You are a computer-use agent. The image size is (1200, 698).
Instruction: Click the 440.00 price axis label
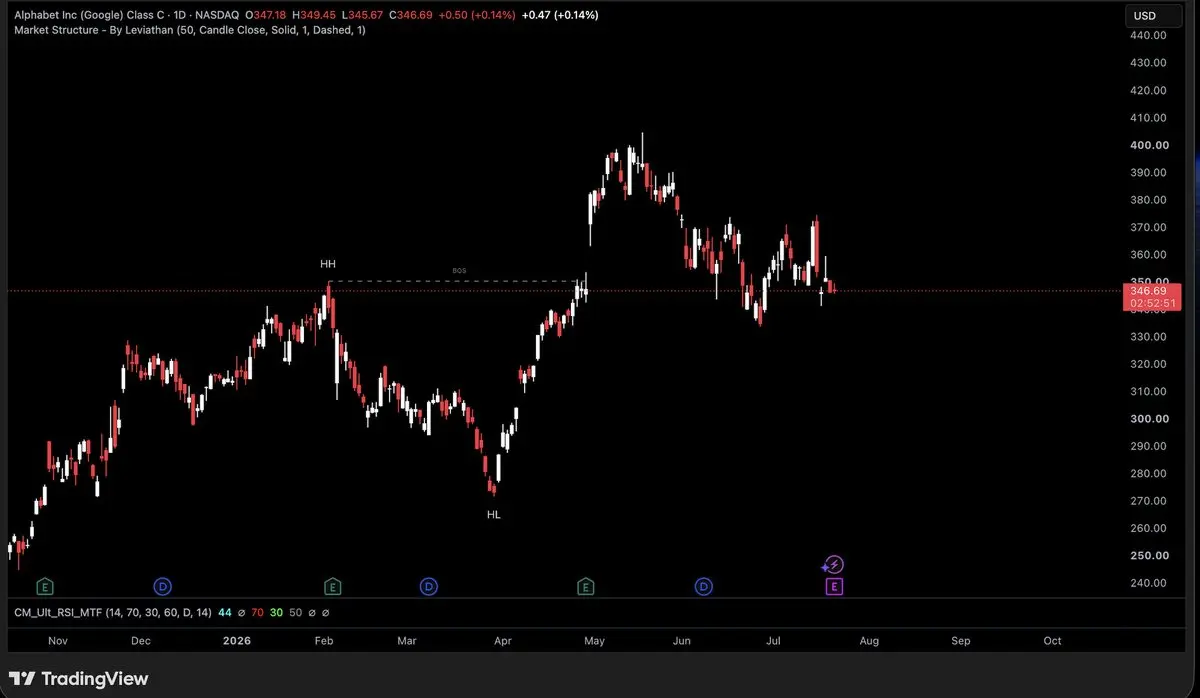pyautogui.click(x=1148, y=35)
